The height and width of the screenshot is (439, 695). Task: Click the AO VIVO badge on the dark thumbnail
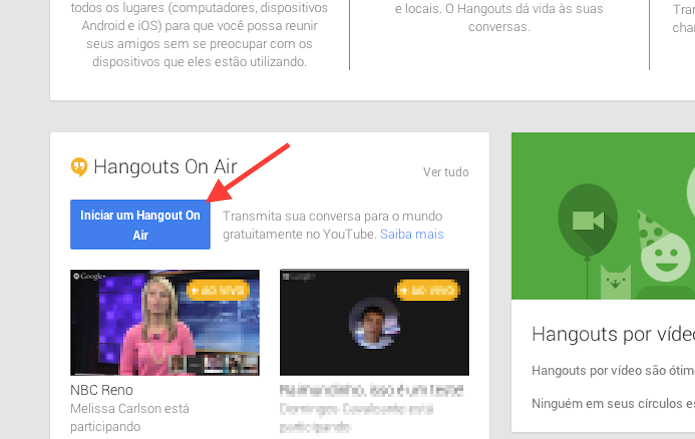pos(428,290)
